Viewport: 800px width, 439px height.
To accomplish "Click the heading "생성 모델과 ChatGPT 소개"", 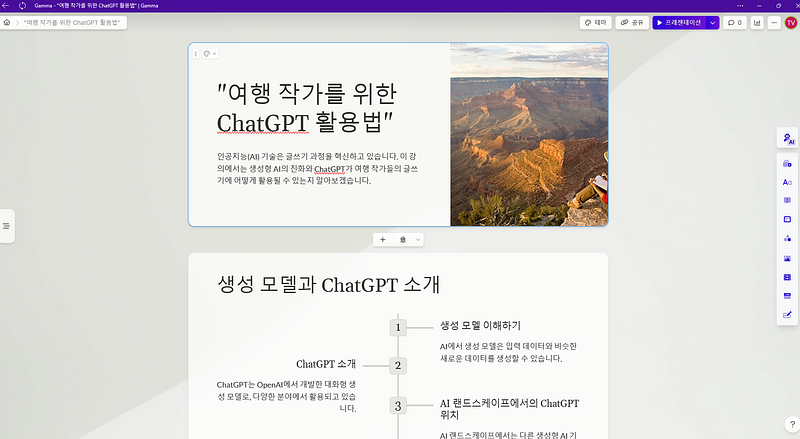I will click(329, 284).
